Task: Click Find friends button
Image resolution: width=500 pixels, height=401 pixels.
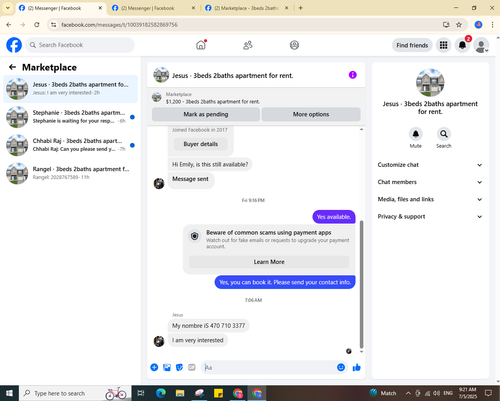Action: (412, 45)
